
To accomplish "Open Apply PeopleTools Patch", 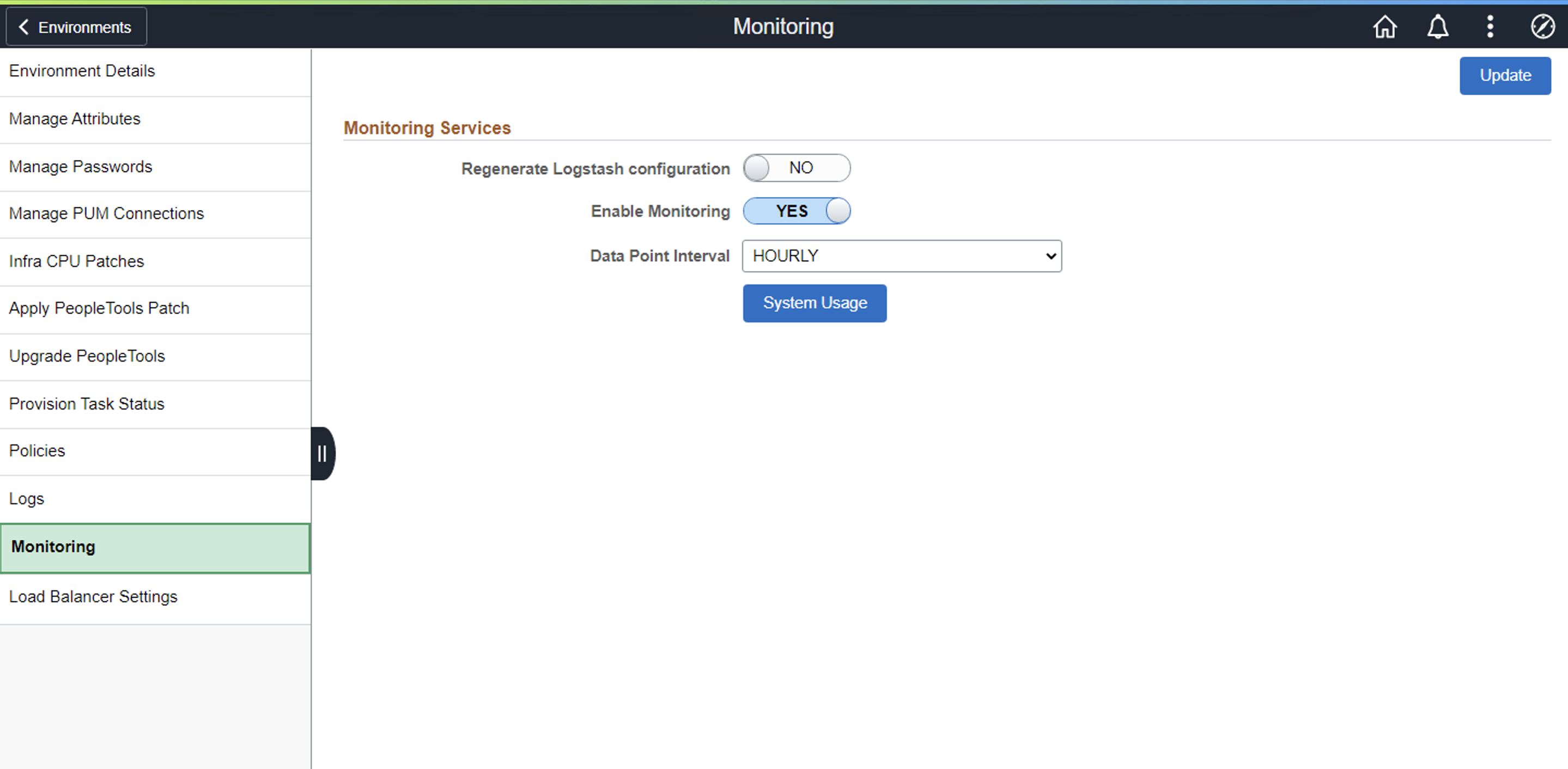I will pos(99,308).
